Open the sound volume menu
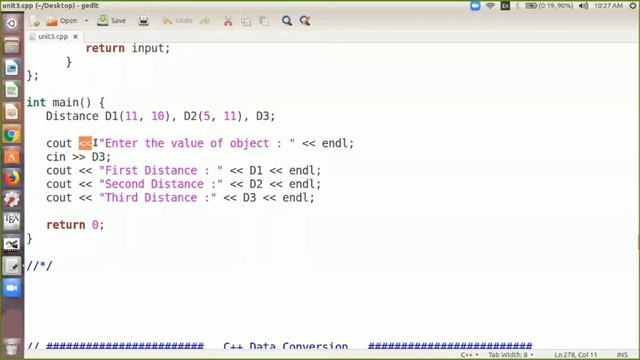This screenshot has height=360, width=640. pos(584,6)
